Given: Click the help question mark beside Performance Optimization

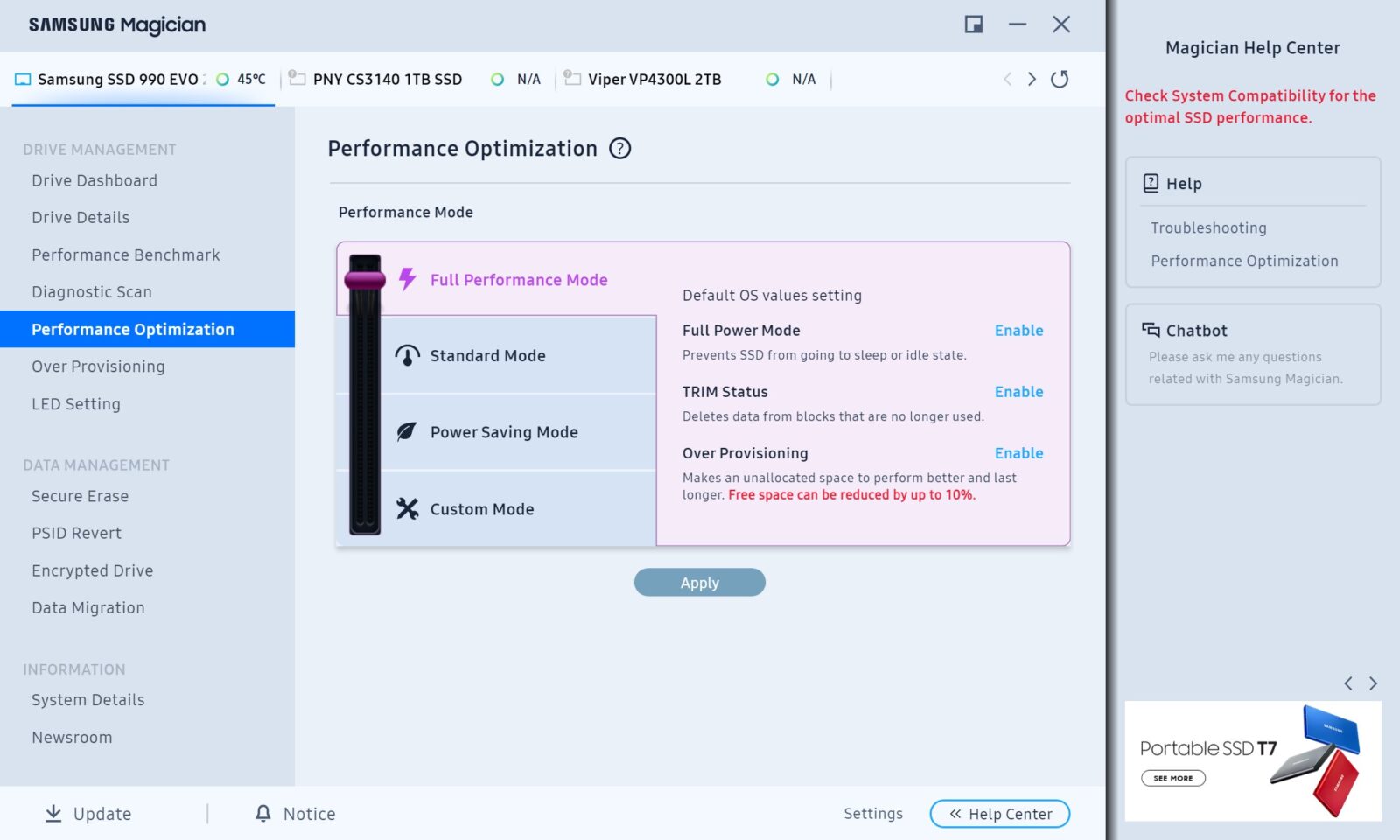Looking at the screenshot, I should [619, 149].
